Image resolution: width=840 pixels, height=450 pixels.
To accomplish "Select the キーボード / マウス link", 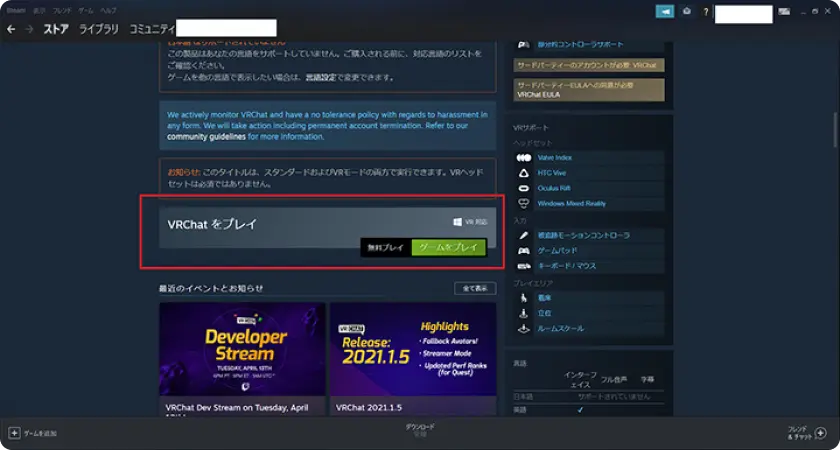I will [567, 266].
